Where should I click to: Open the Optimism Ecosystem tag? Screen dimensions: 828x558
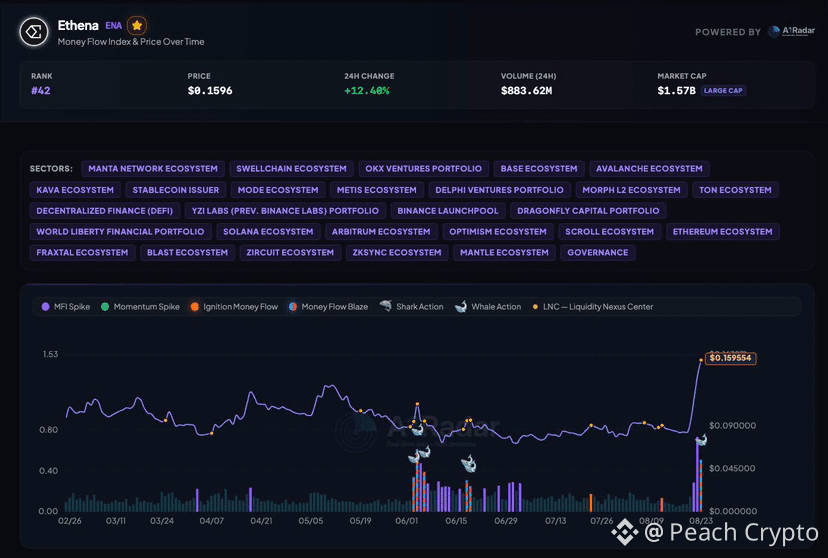[498, 231]
